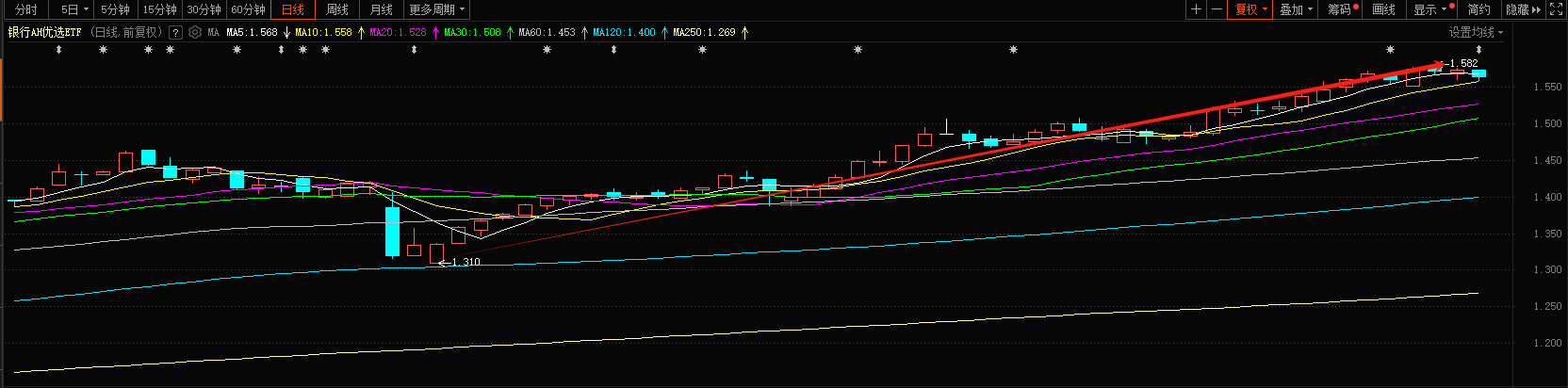This screenshot has width=1568, height=388.
Task: Click MA20:1.528 magenta value
Action: tap(398, 32)
